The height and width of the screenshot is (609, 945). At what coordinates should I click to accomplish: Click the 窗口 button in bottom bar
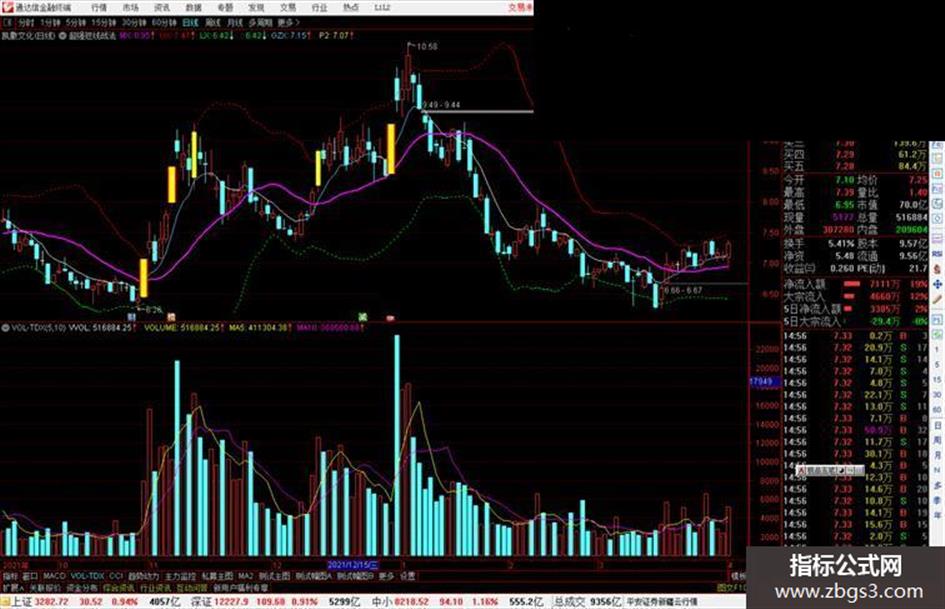pyautogui.click(x=30, y=576)
